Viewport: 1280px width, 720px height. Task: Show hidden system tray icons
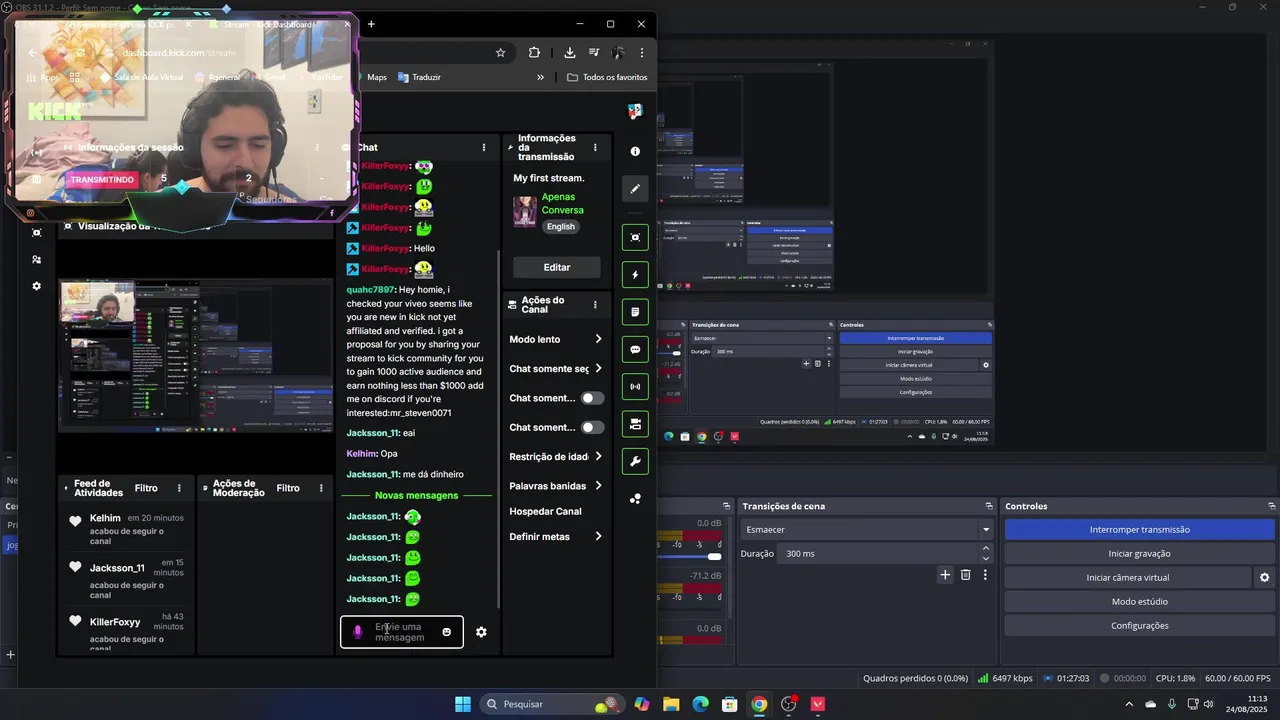click(x=1129, y=704)
